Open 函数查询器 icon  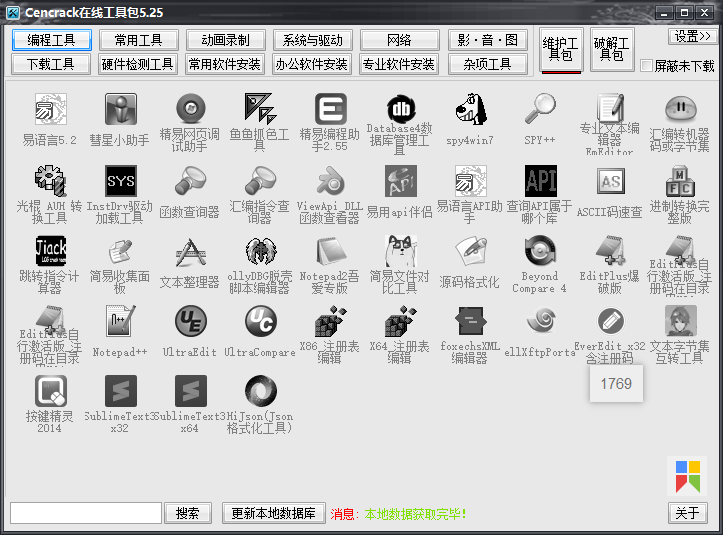(190, 181)
